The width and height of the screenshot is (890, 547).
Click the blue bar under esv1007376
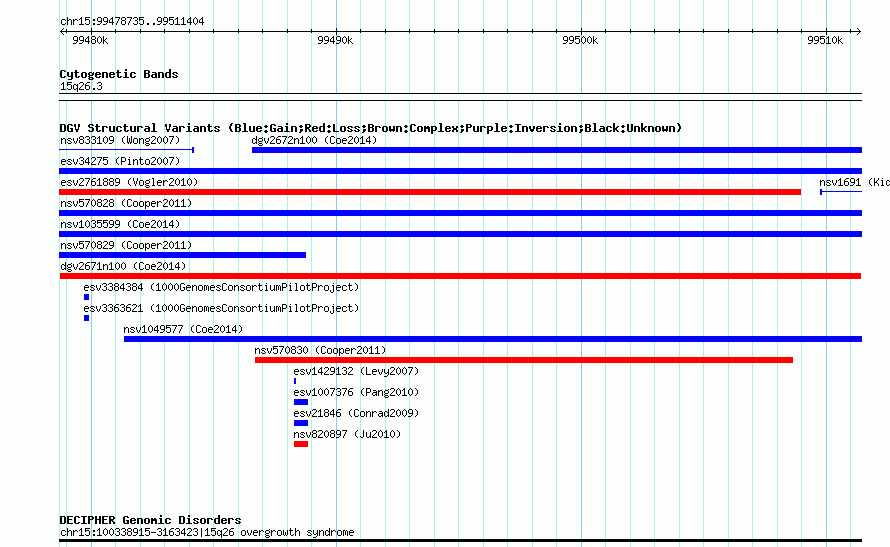pyautogui.click(x=301, y=402)
